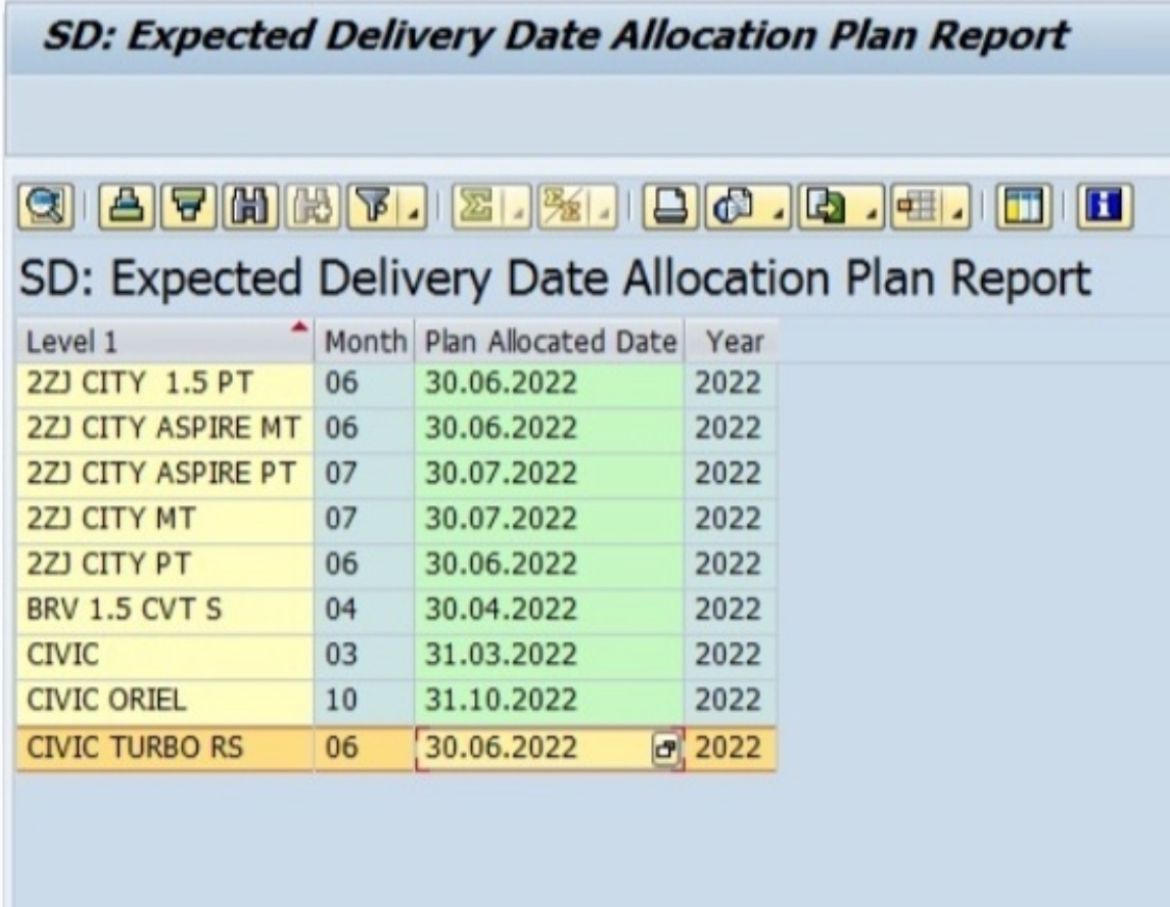Expand the Export dropdown arrow
The width and height of the screenshot is (1170, 907).
click(x=871, y=208)
